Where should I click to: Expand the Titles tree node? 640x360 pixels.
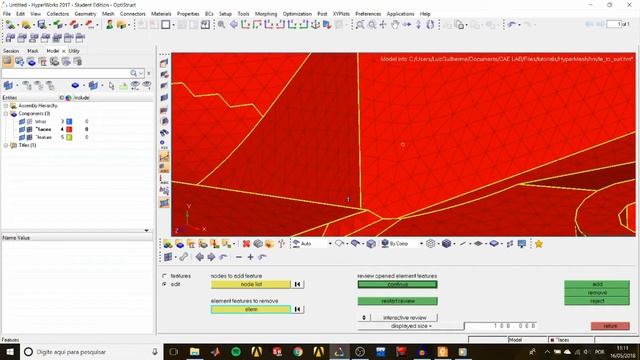pyautogui.click(x=6, y=145)
